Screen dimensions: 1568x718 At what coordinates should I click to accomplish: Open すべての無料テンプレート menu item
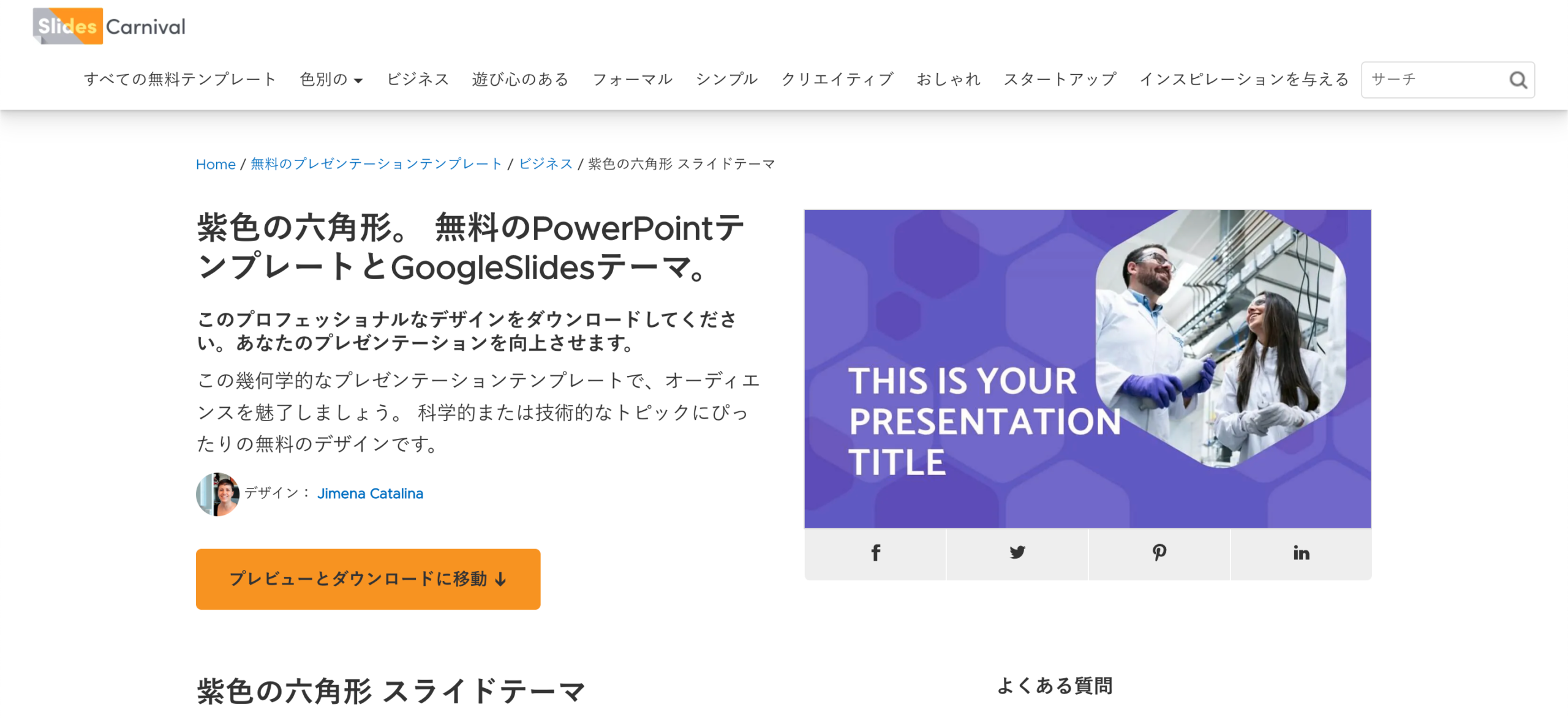click(180, 80)
